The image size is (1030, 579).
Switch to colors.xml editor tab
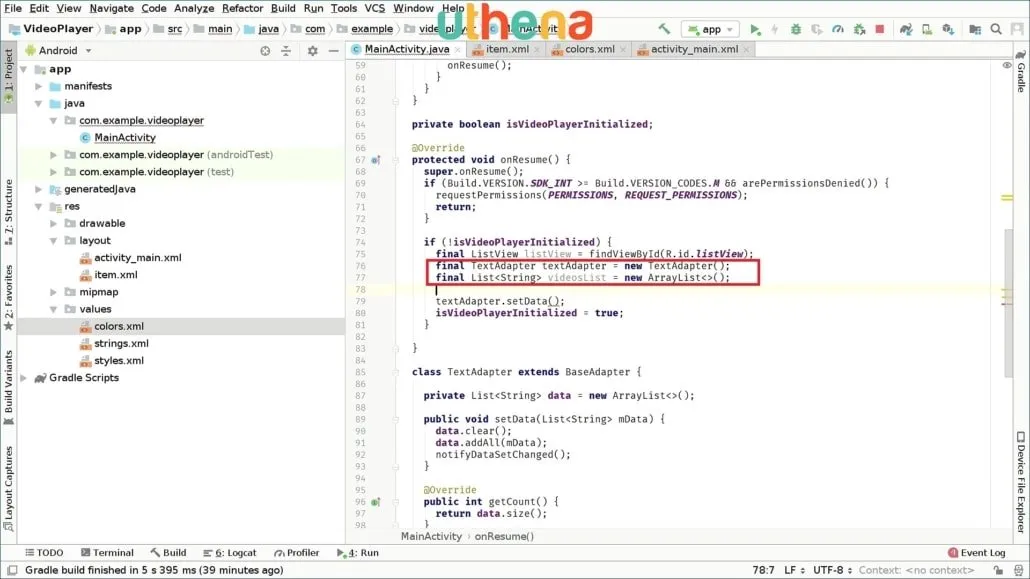click(590, 49)
